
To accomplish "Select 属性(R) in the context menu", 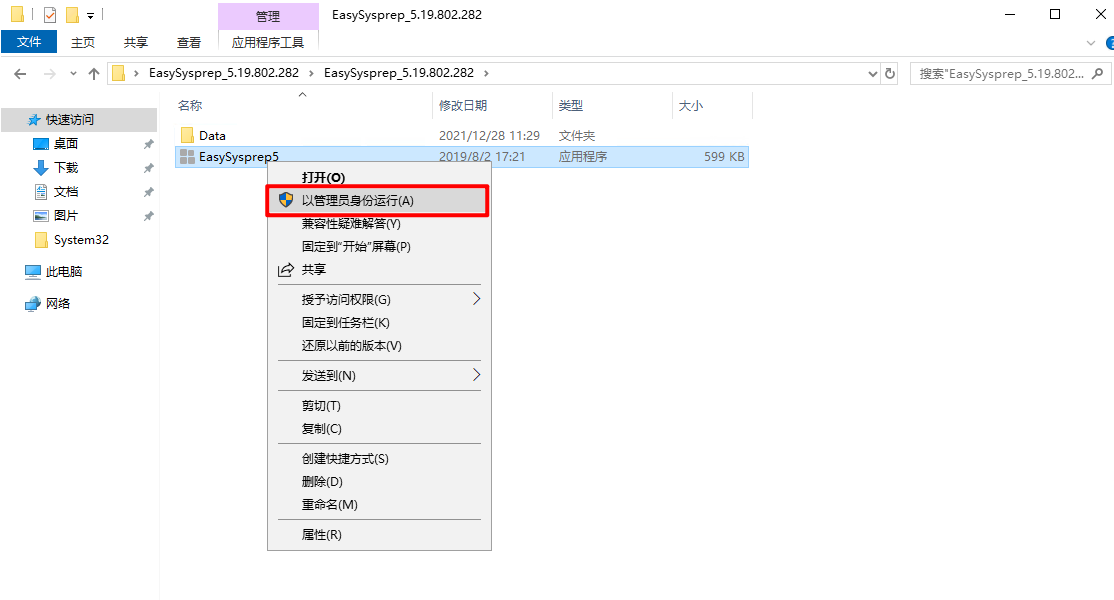I will click(x=321, y=535).
